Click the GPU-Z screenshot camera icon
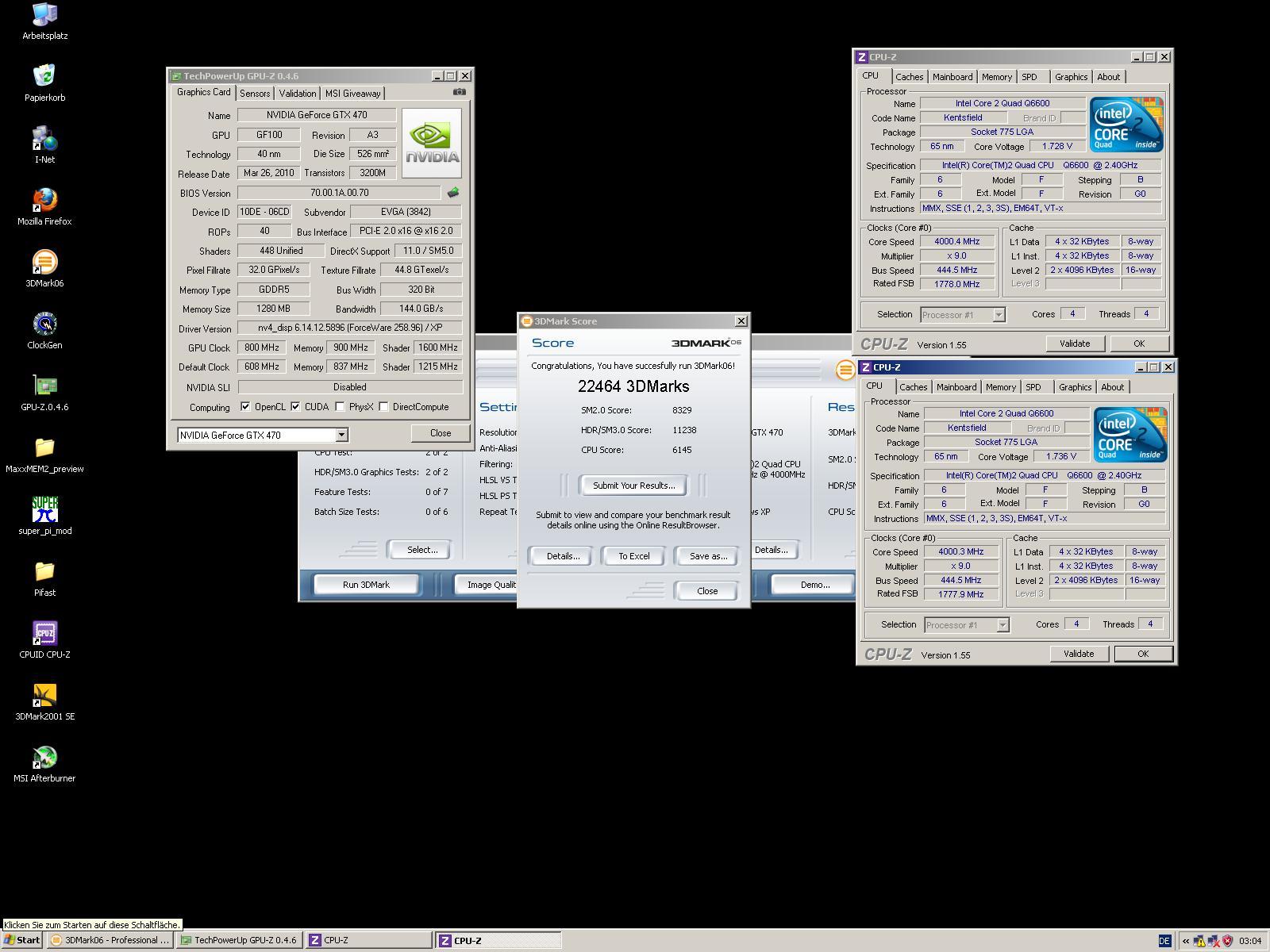This screenshot has height=952, width=1270. (x=459, y=92)
